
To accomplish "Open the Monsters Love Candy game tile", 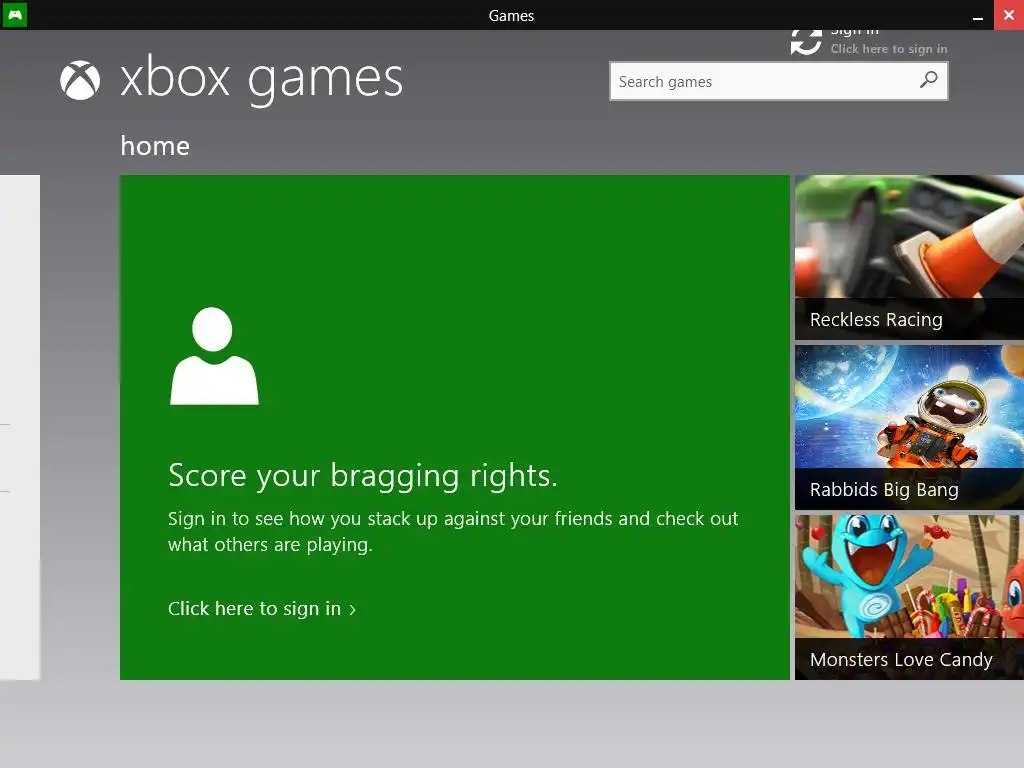I will (x=909, y=597).
